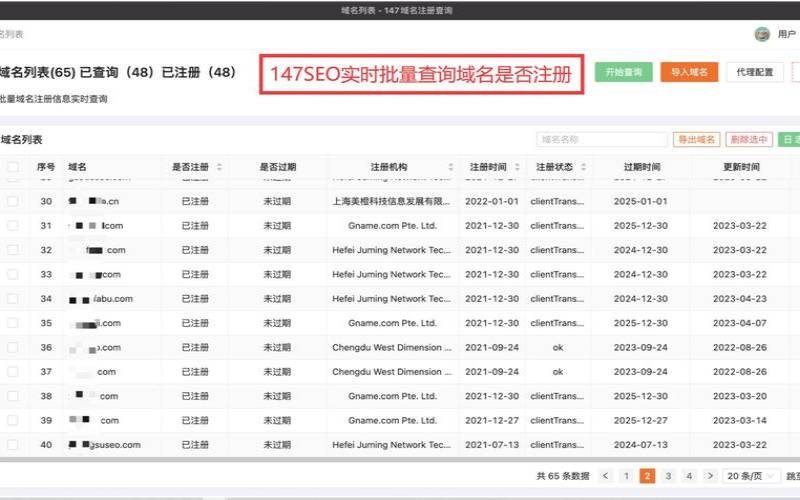The height and width of the screenshot is (500, 800).
Task: Click the green 开始查询 button
Action: pyautogui.click(x=623, y=72)
